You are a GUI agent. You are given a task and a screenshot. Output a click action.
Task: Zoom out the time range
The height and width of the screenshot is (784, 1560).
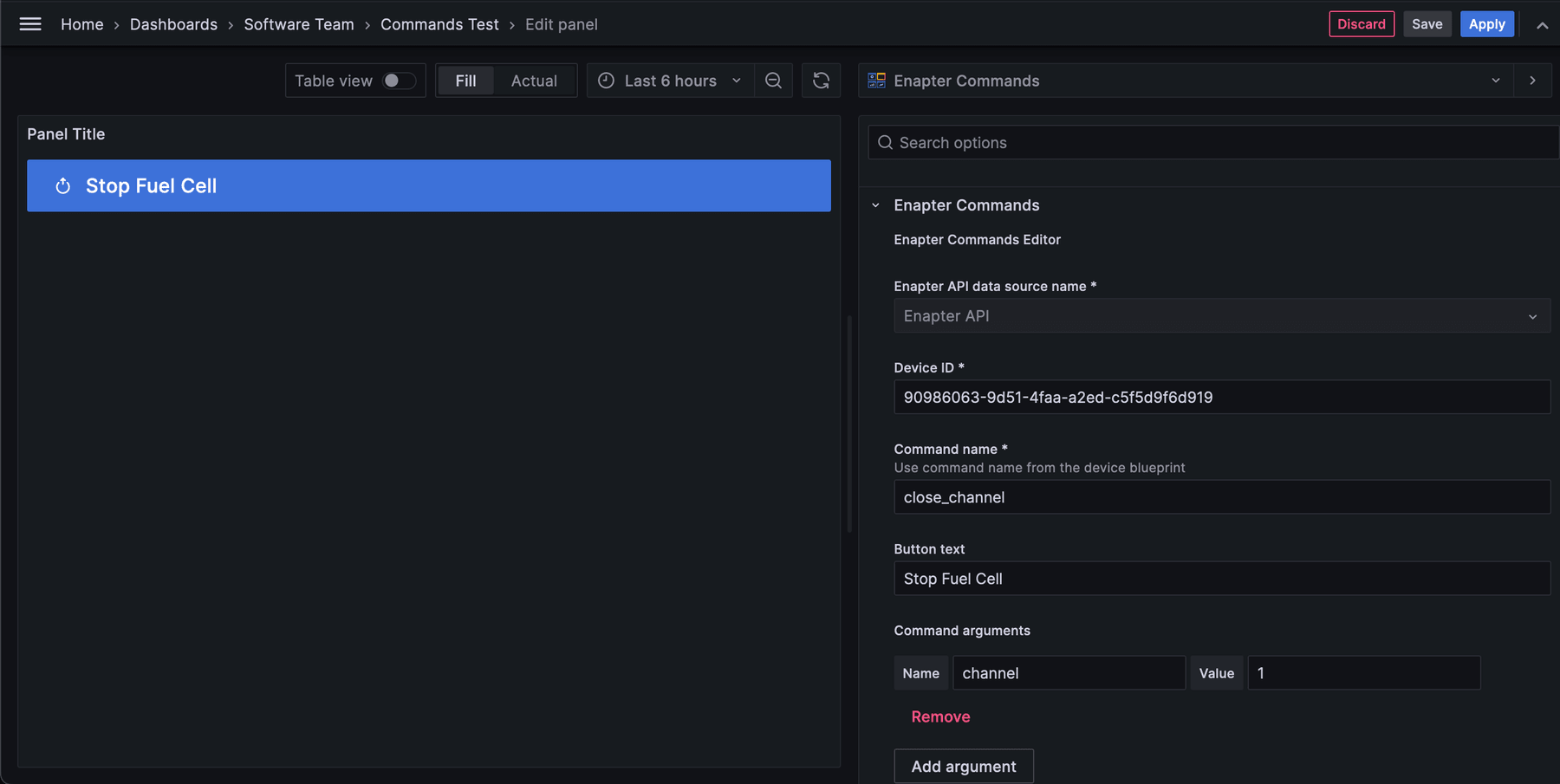click(x=773, y=80)
